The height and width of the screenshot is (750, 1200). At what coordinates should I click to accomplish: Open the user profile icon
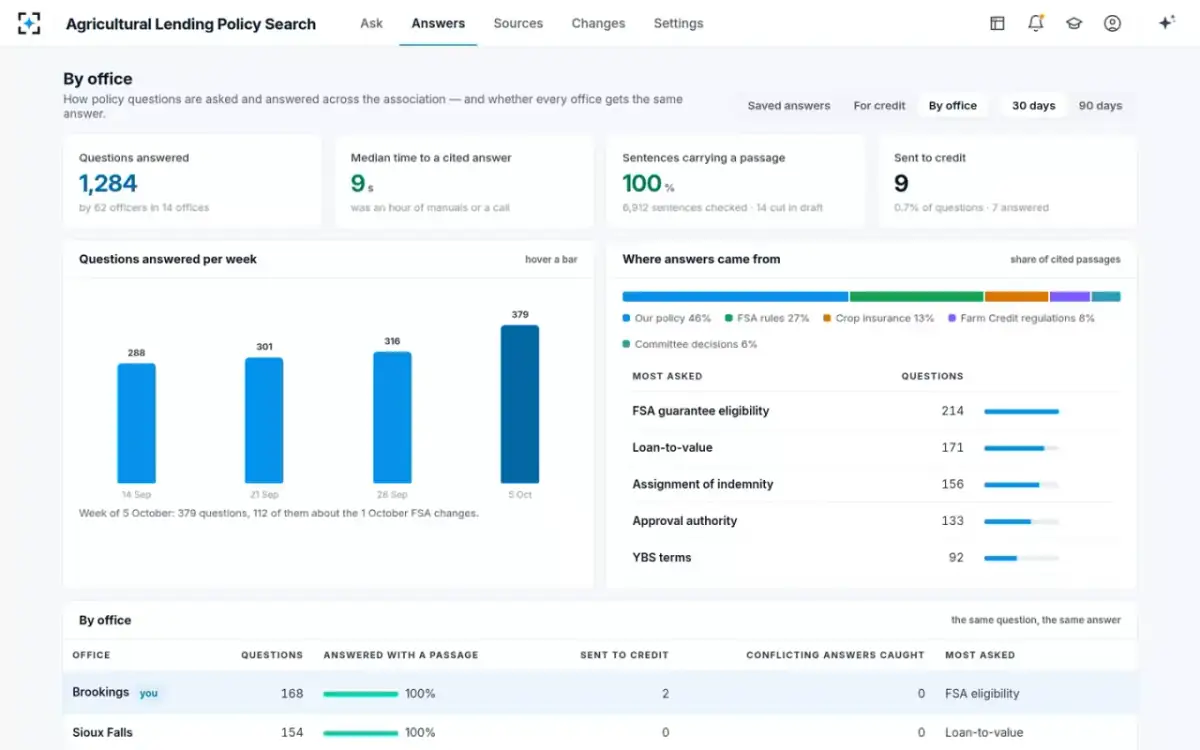(1112, 23)
